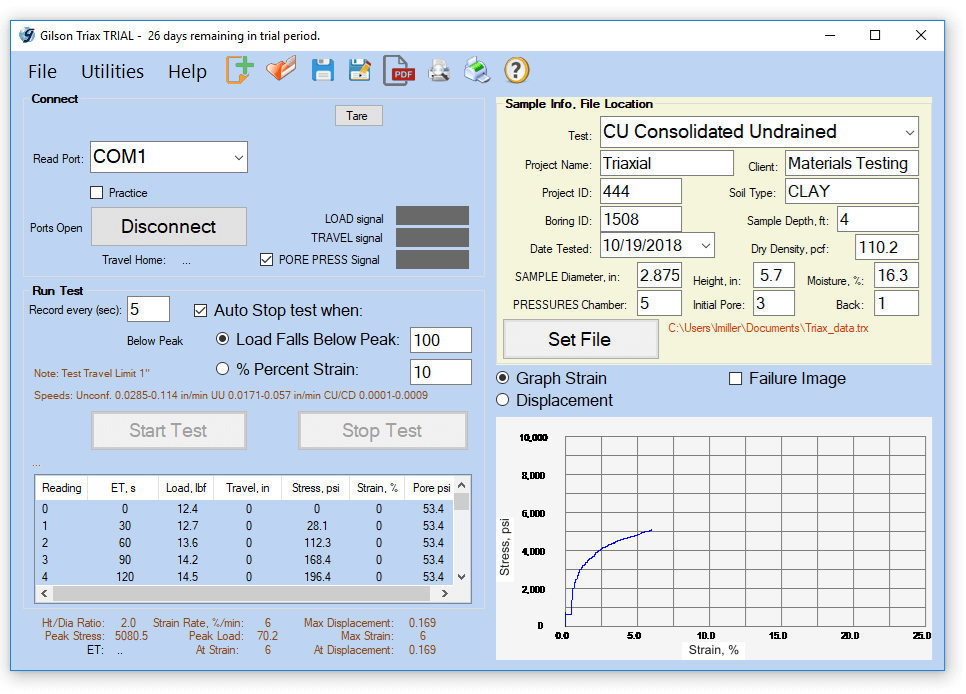Screen dimensions: 966x694
Task: Open the Date Tested date picker
Action: pos(706,246)
